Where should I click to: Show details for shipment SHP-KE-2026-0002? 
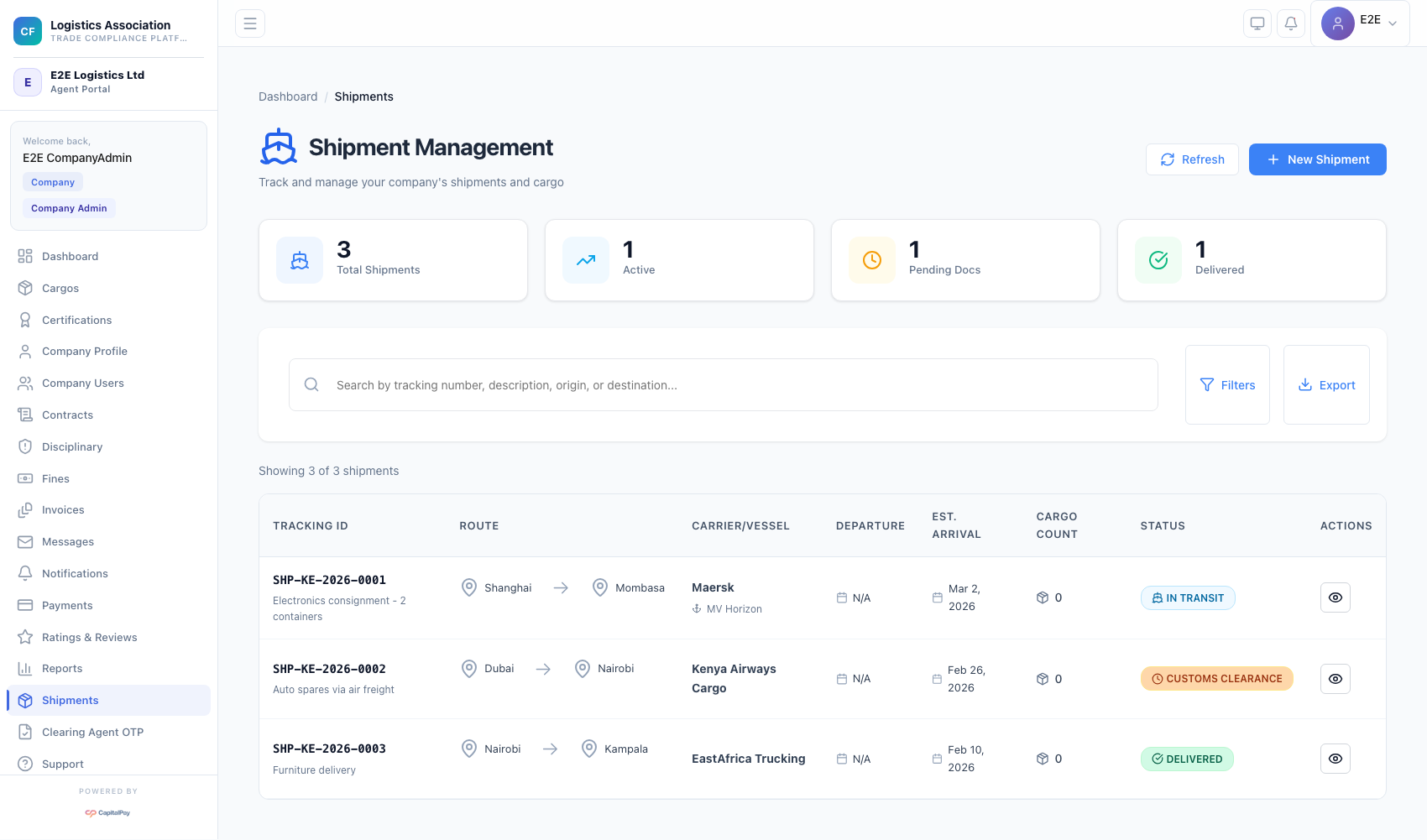coord(1335,678)
